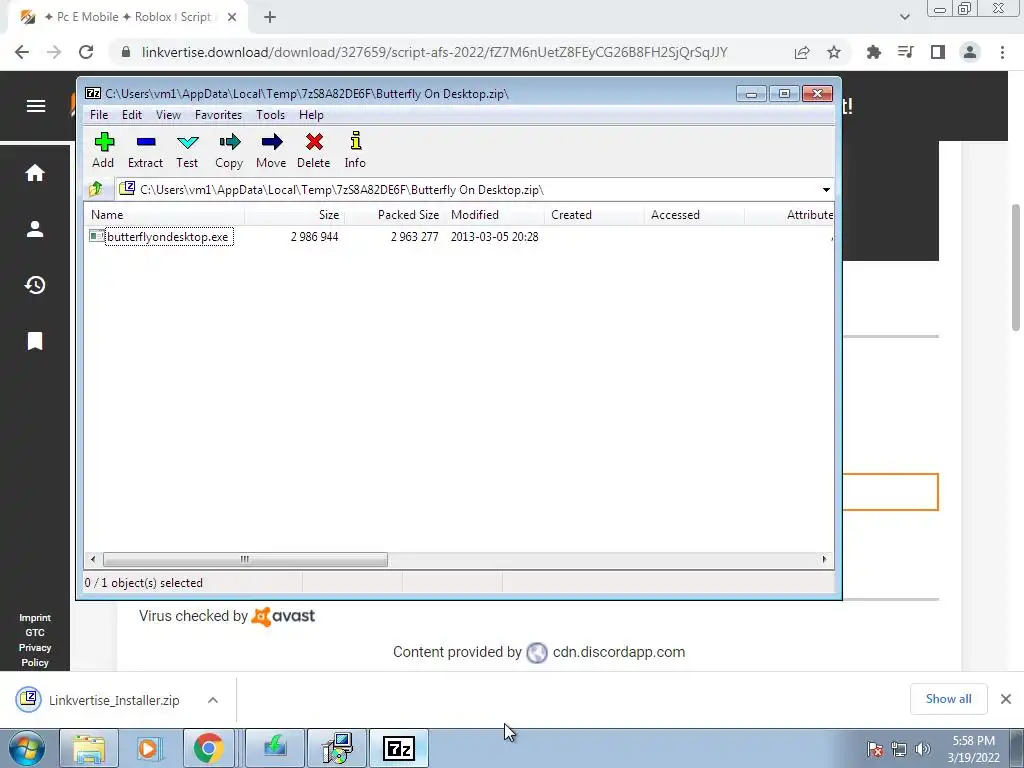Sort by the Size column header
This screenshot has height=768, width=1024.
click(x=295, y=215)
